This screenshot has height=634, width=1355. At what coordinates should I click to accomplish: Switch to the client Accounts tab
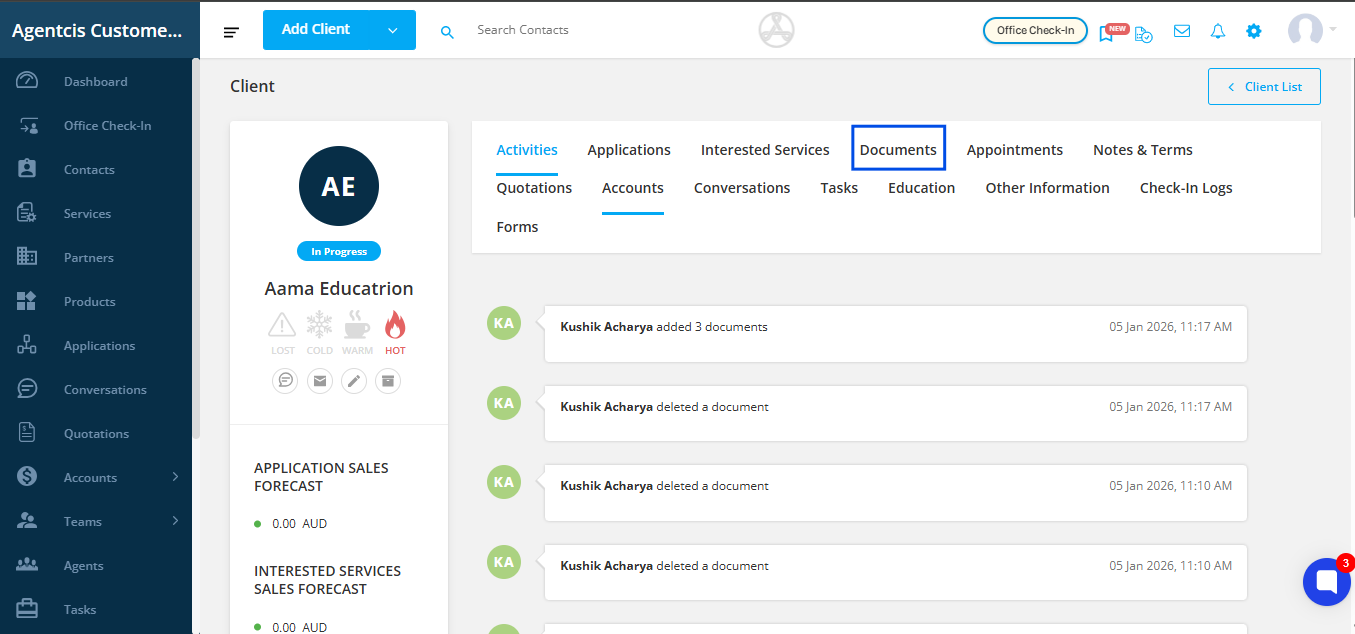(633, 188)
